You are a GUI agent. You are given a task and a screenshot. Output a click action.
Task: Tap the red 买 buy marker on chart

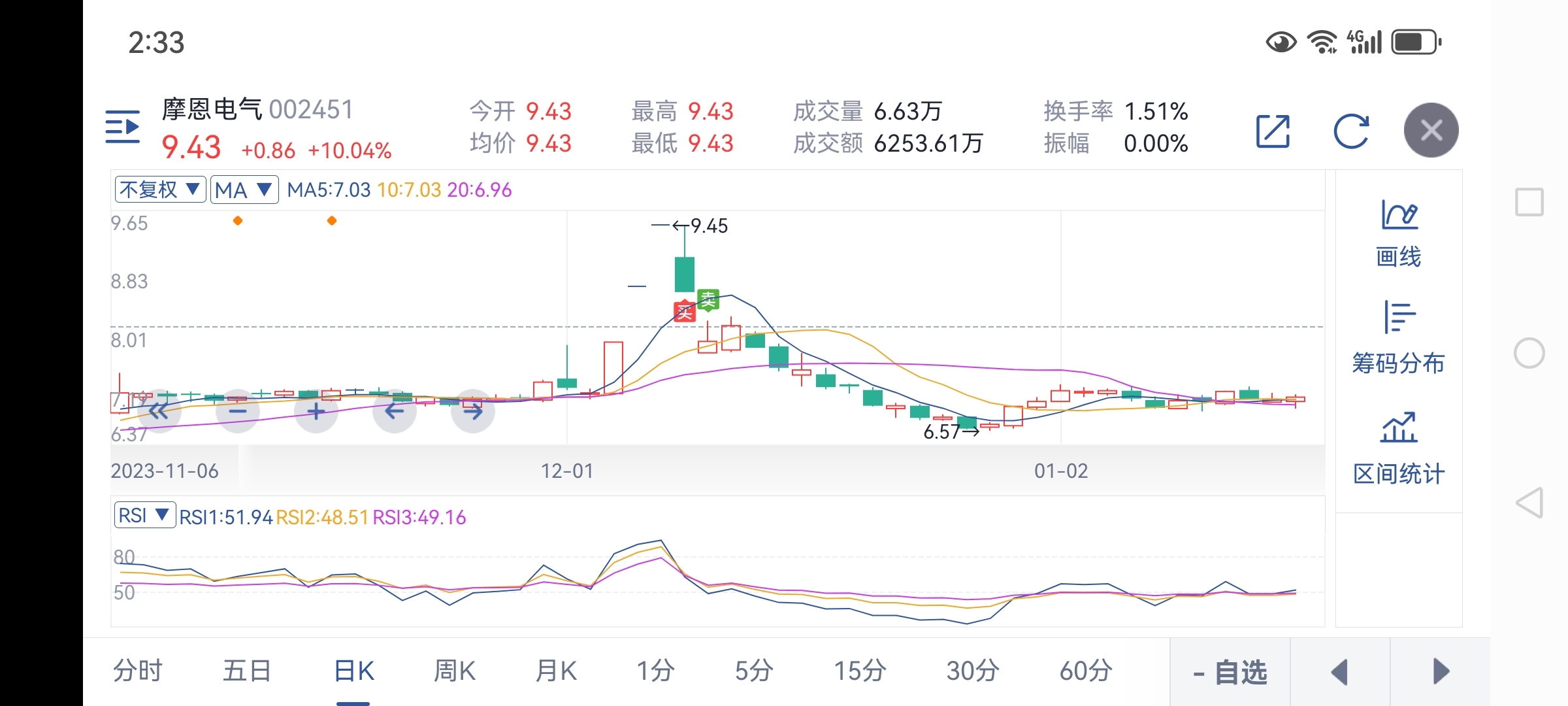(684, 312)
